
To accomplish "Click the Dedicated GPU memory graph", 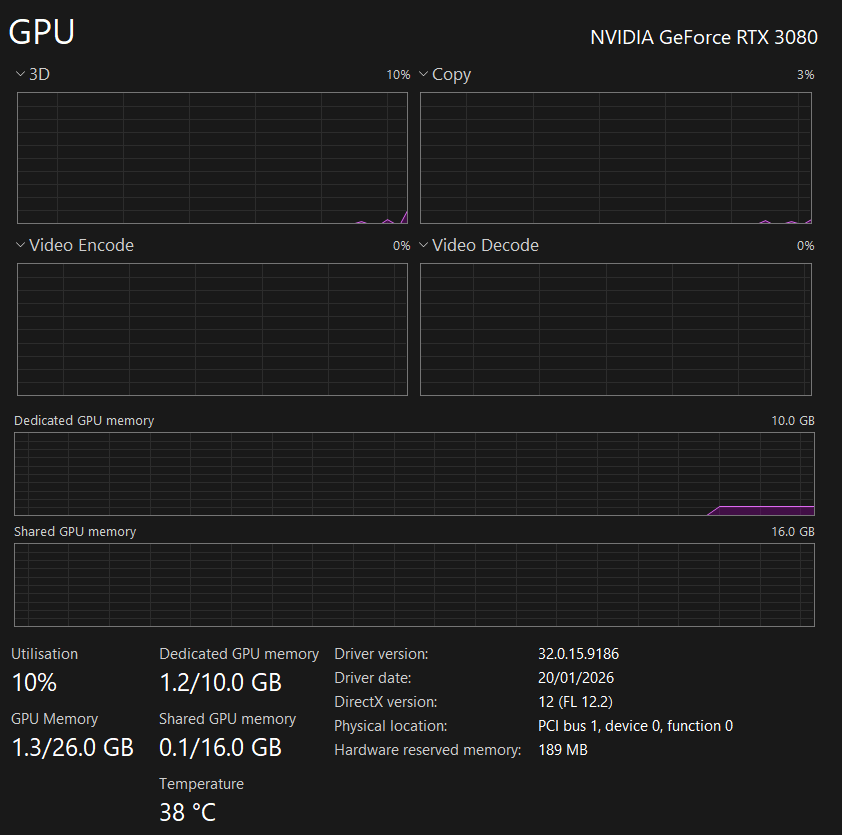I will pos(414,474).
